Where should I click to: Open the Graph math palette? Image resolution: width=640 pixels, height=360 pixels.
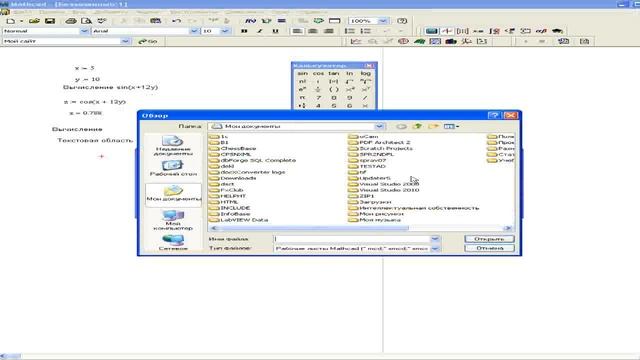point(447,31)
